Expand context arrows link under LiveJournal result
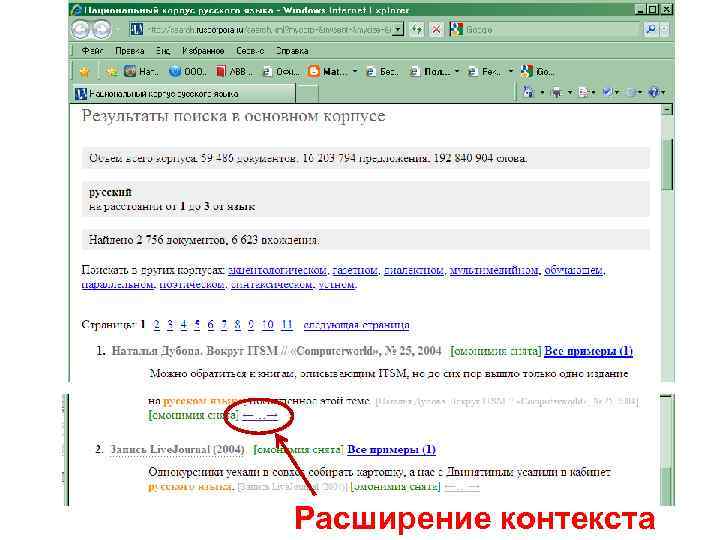The image size is (720, 540). click(x=462, y=487)
